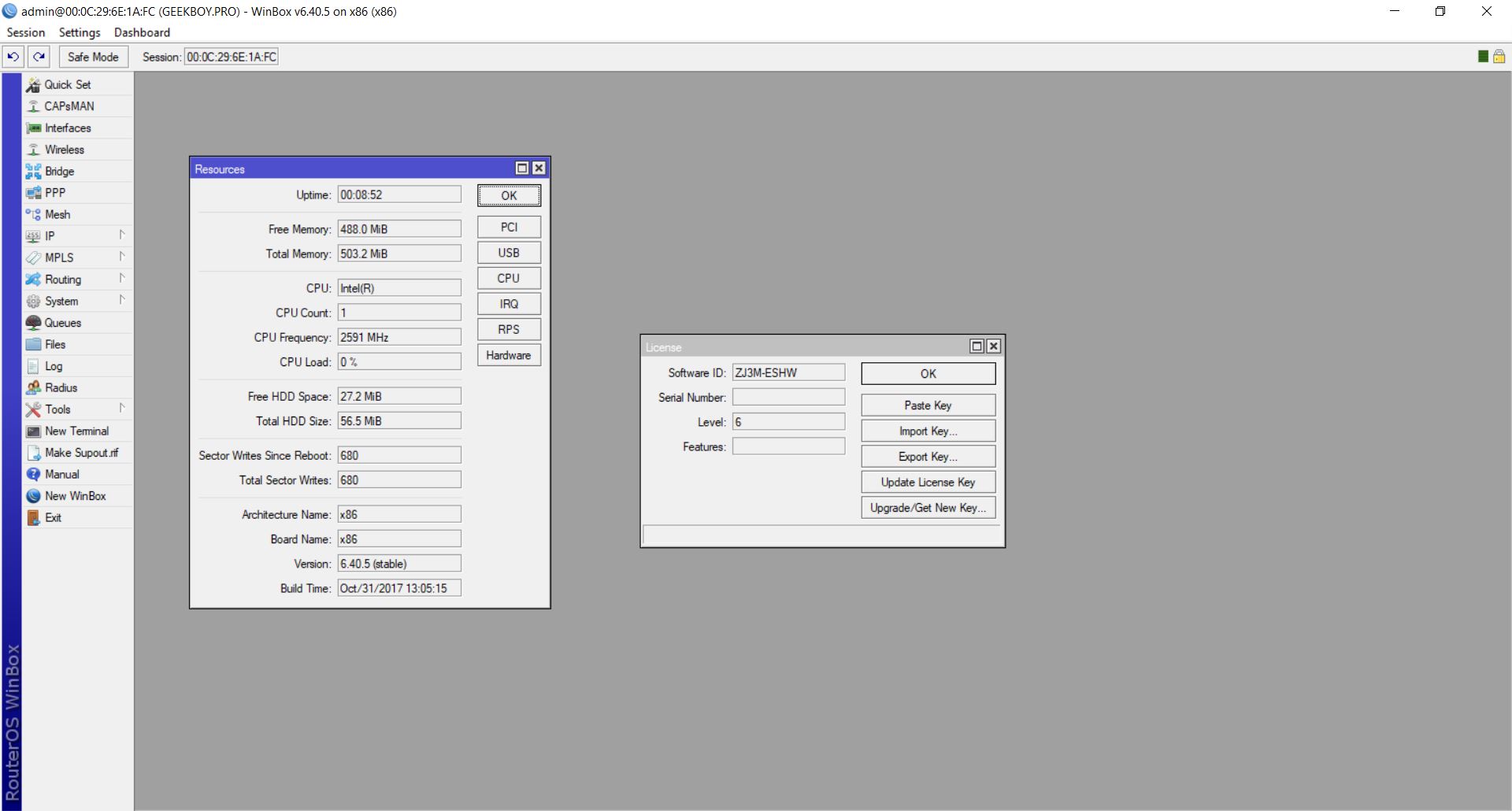Expand the IP submenu arrow
Screen dimensions: 1512x811
[122, 235]
